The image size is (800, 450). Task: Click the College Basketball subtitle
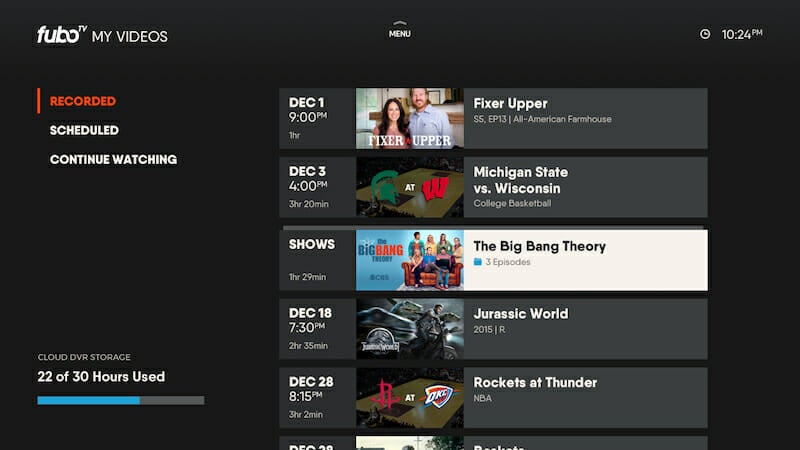(512, 204)
